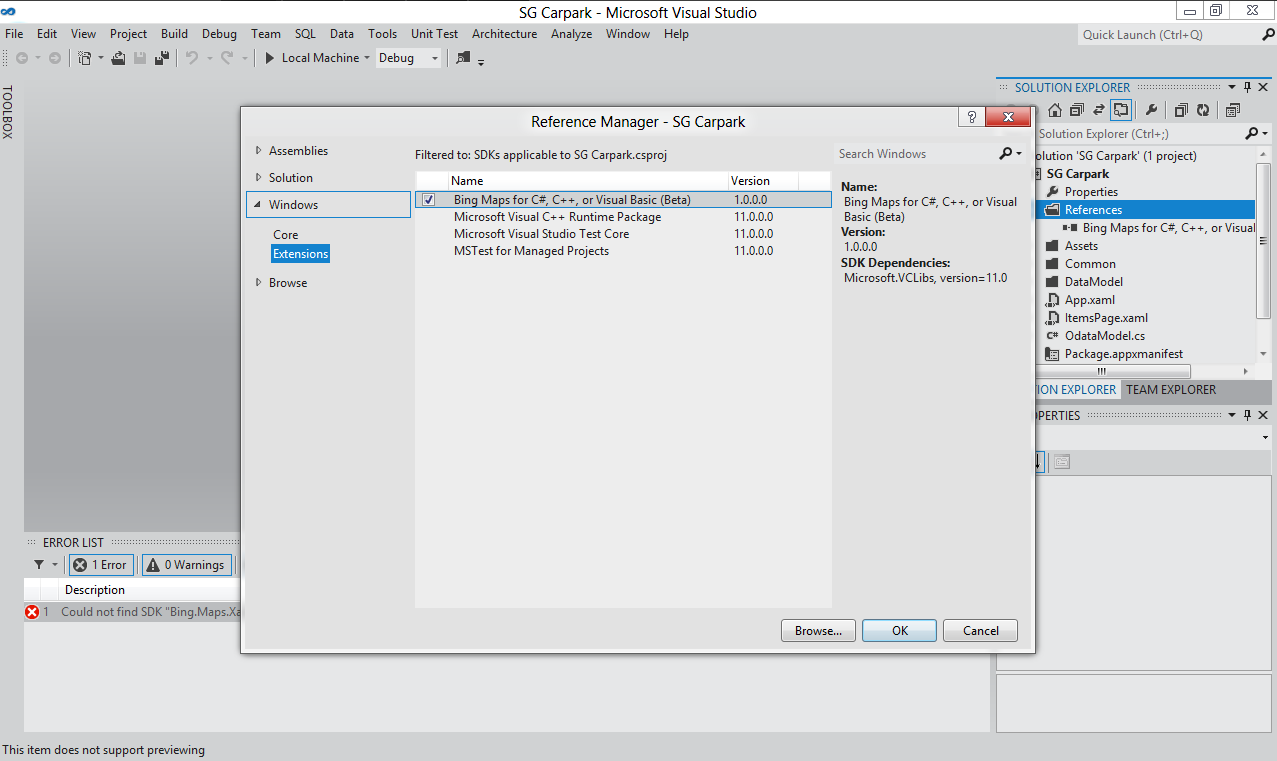Cancel the Reference Manager dialog
The width and height of the screenshot is (1277, 761).
[981, 631]
